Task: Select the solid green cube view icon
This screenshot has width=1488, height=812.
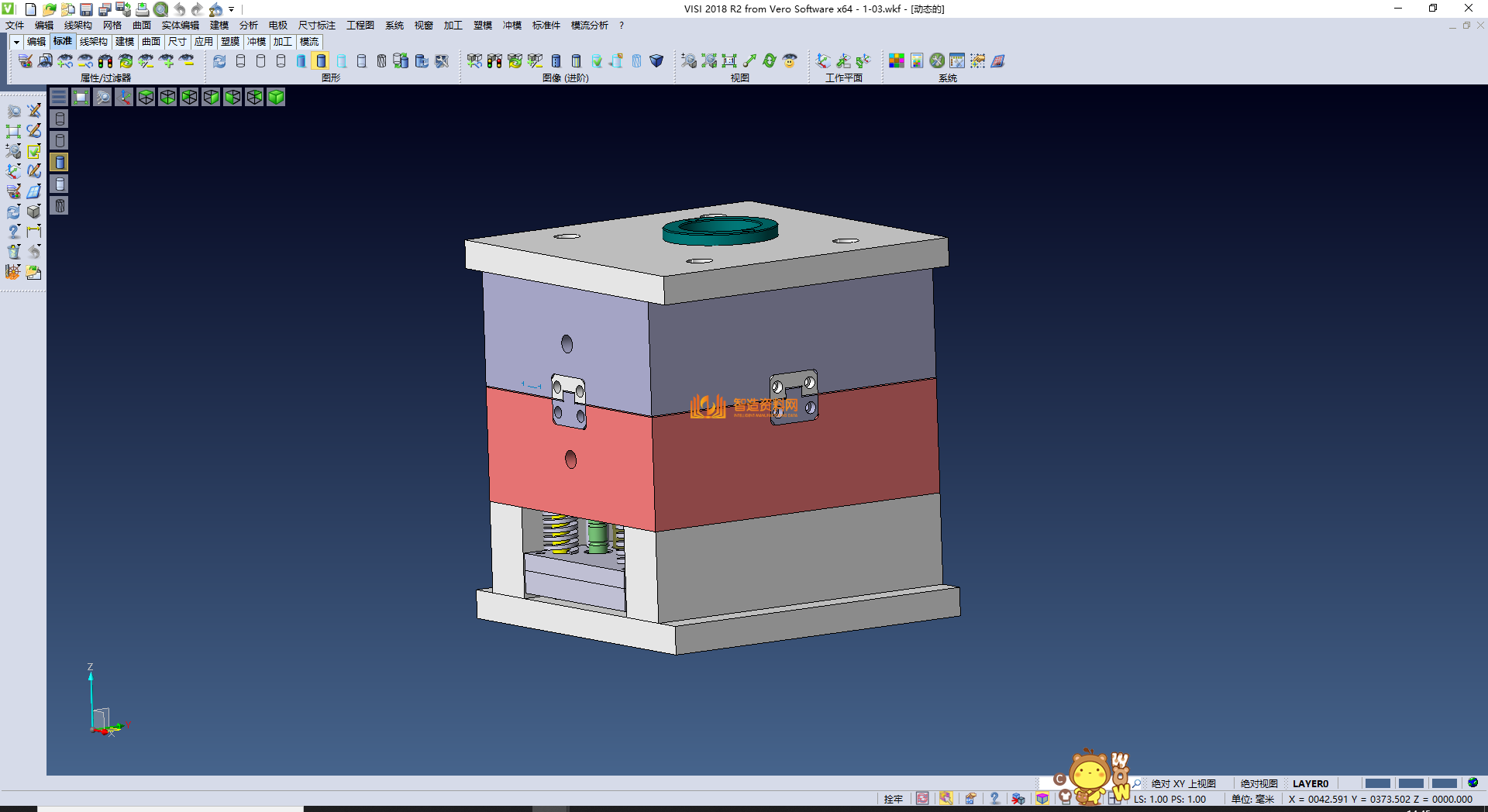Action: (x=276, y=97)
